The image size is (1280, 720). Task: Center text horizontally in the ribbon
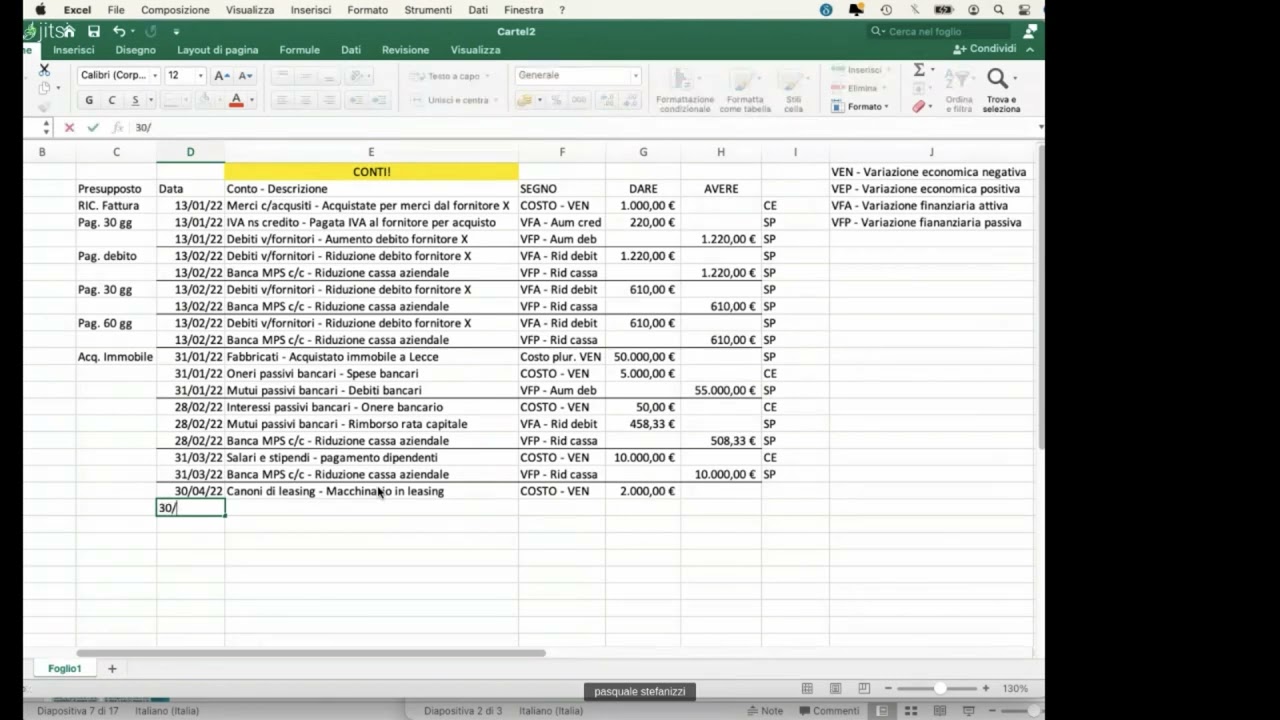point(306,100)
